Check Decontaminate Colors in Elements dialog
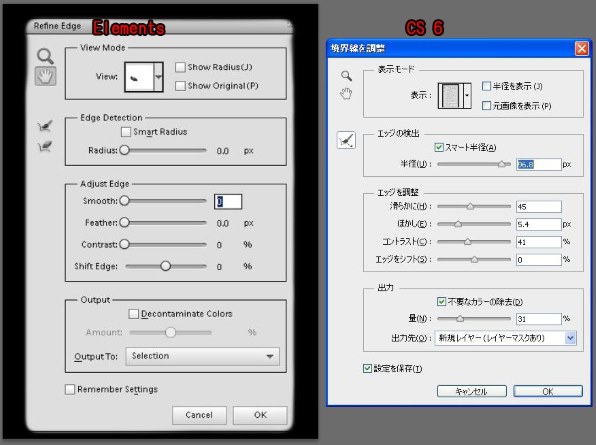This screenshot has width=596, height=445. 133,314
